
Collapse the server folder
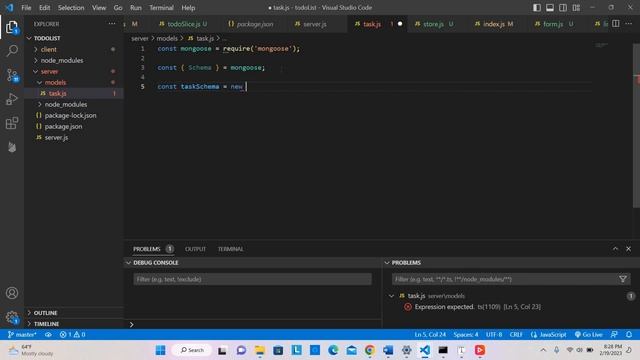click(x=36, y=71)
